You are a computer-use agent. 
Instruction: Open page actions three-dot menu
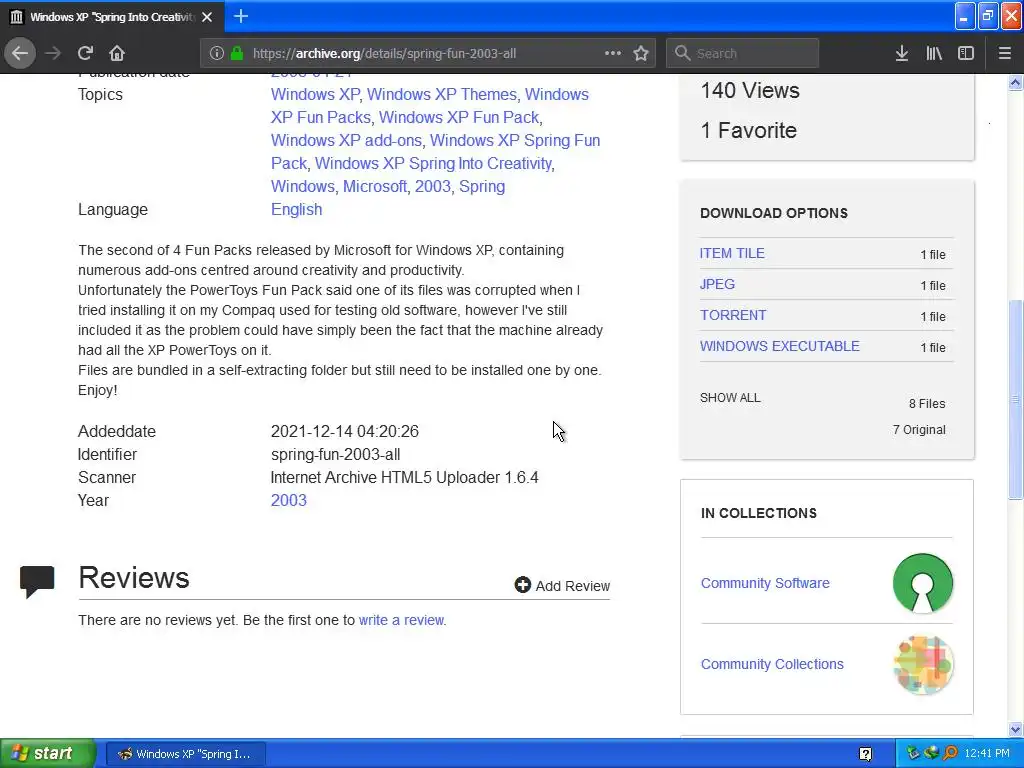pyautogui.click(x=613, y=54)
